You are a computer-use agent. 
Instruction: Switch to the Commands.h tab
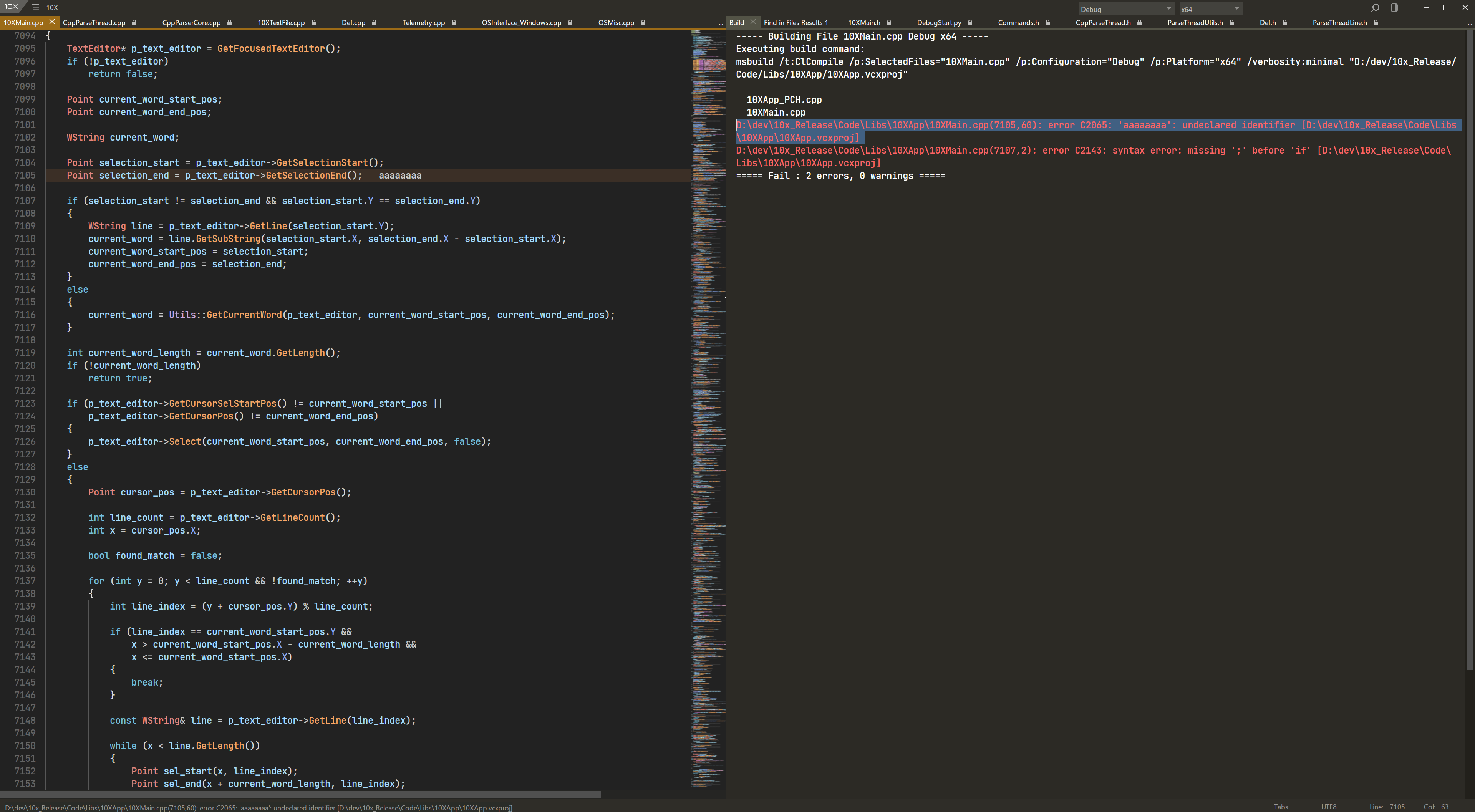[x=1018, y=22]
